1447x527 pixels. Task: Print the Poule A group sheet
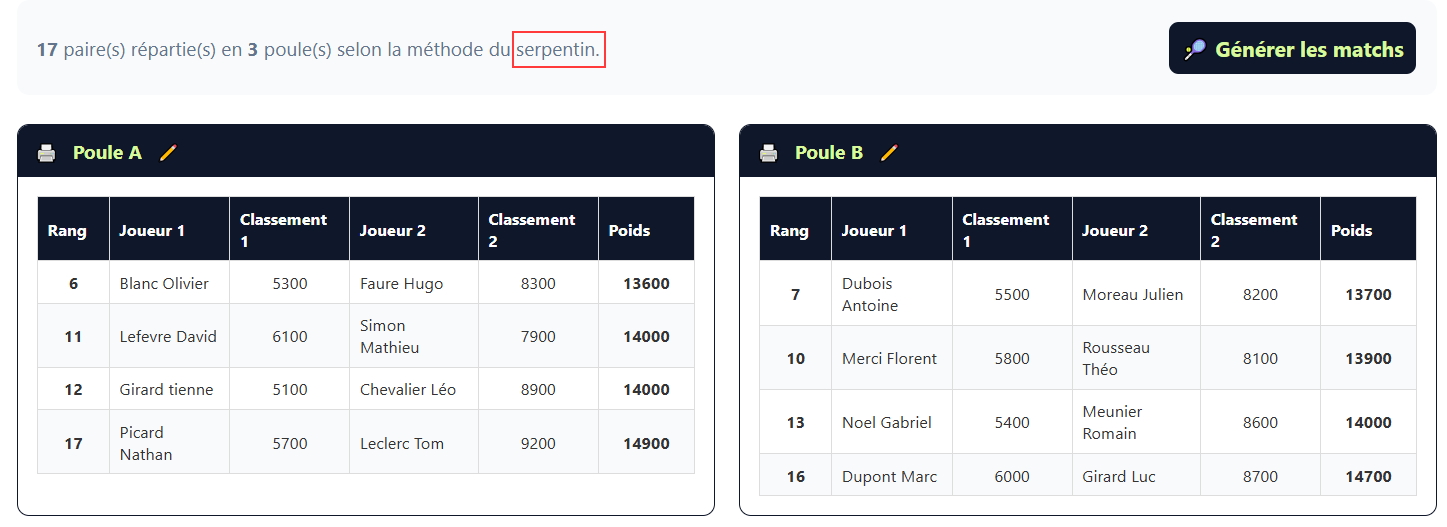pyautogui.click(x=46, y=153)
